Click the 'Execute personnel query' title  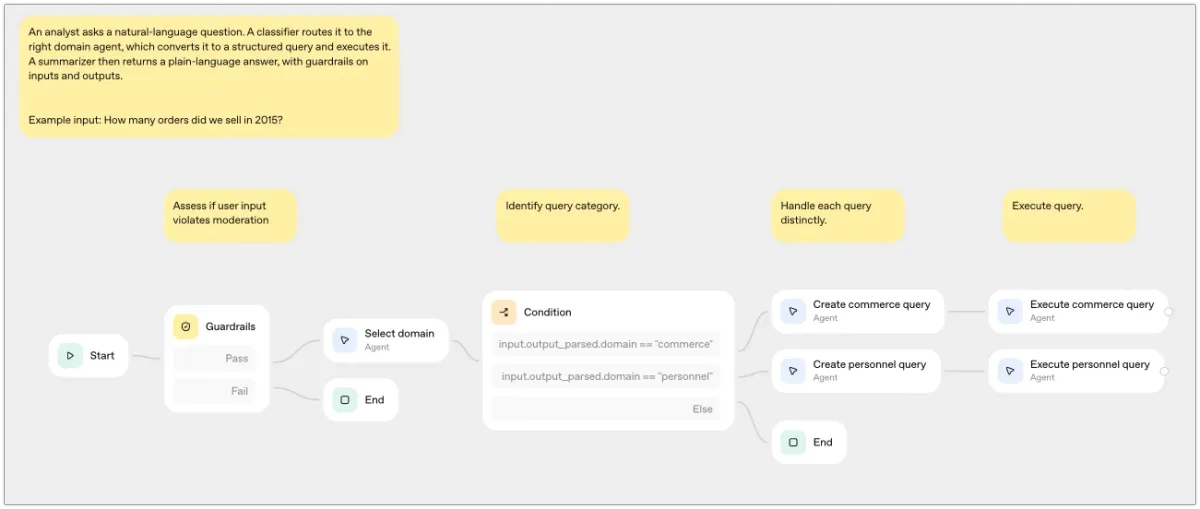(x=1090, y=365)
